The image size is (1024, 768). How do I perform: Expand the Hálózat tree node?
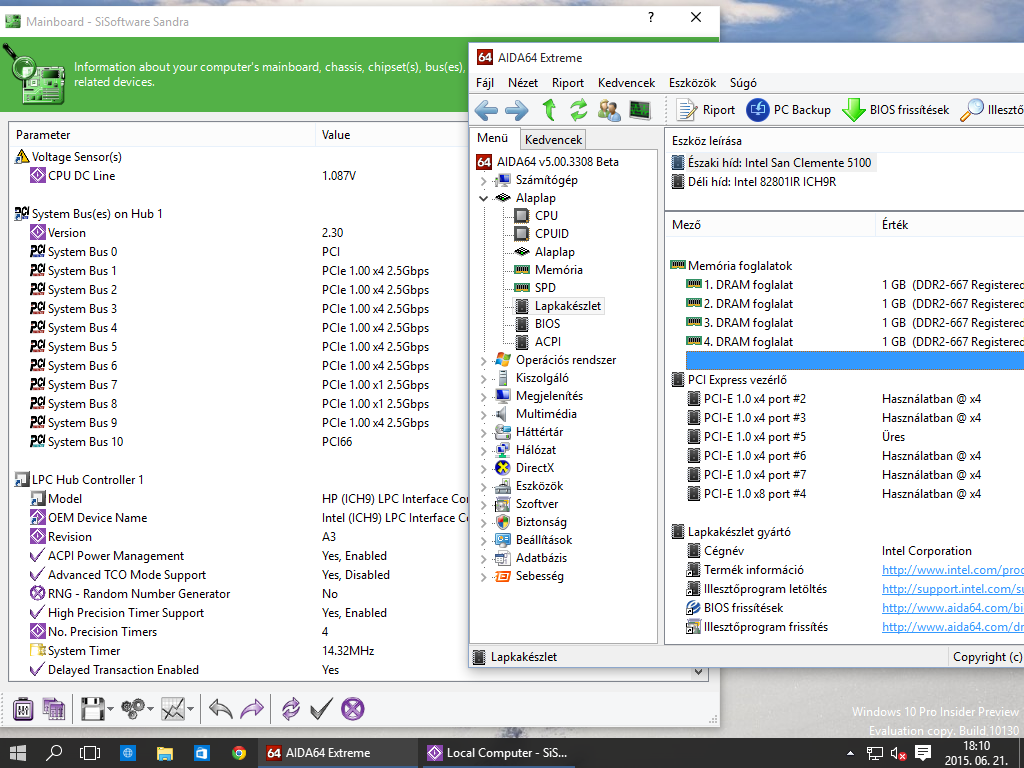484,451
